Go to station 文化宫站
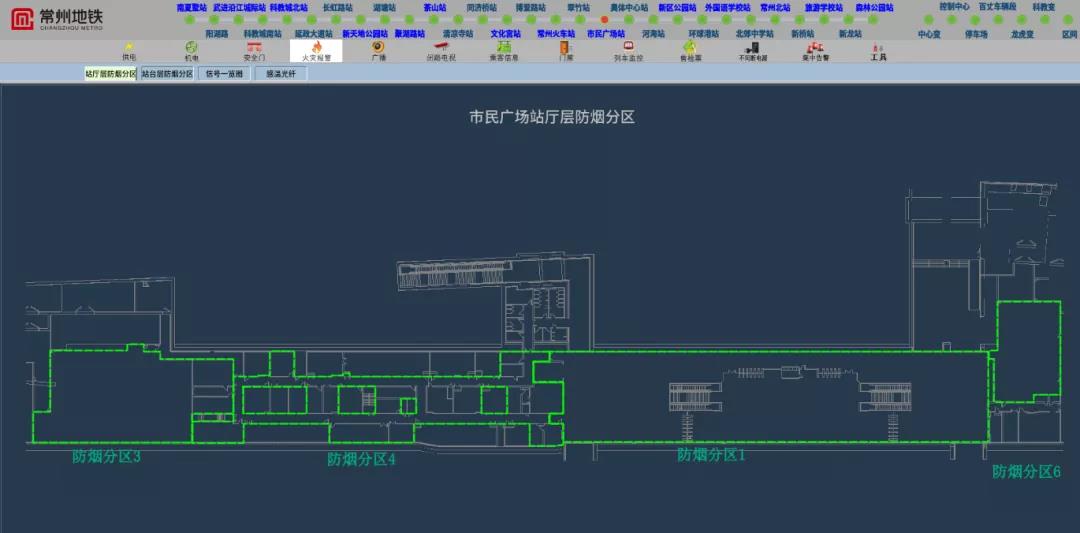This screenshot has height=533, width=1080. point(506,33)
